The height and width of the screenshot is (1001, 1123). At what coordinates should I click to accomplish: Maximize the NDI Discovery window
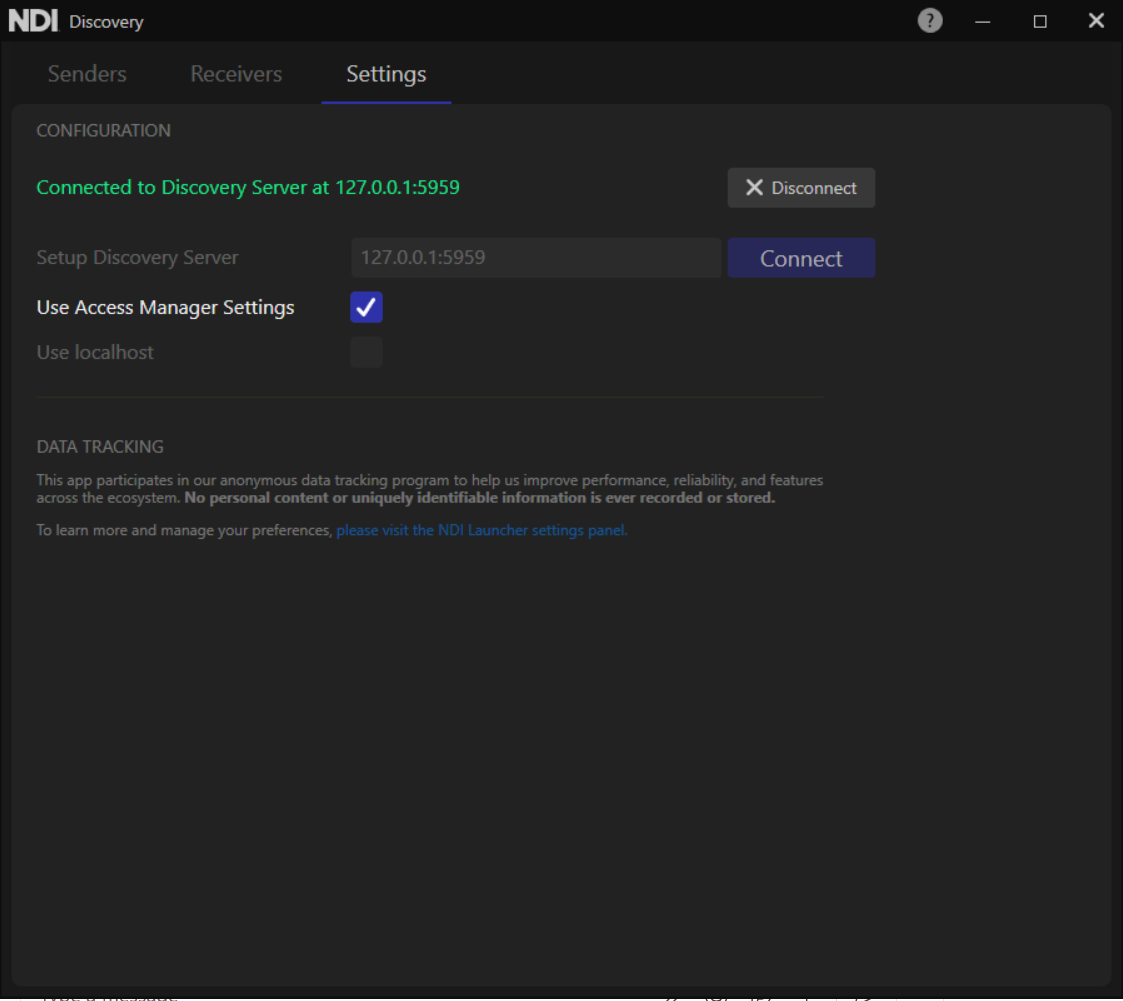point(1040,21)
